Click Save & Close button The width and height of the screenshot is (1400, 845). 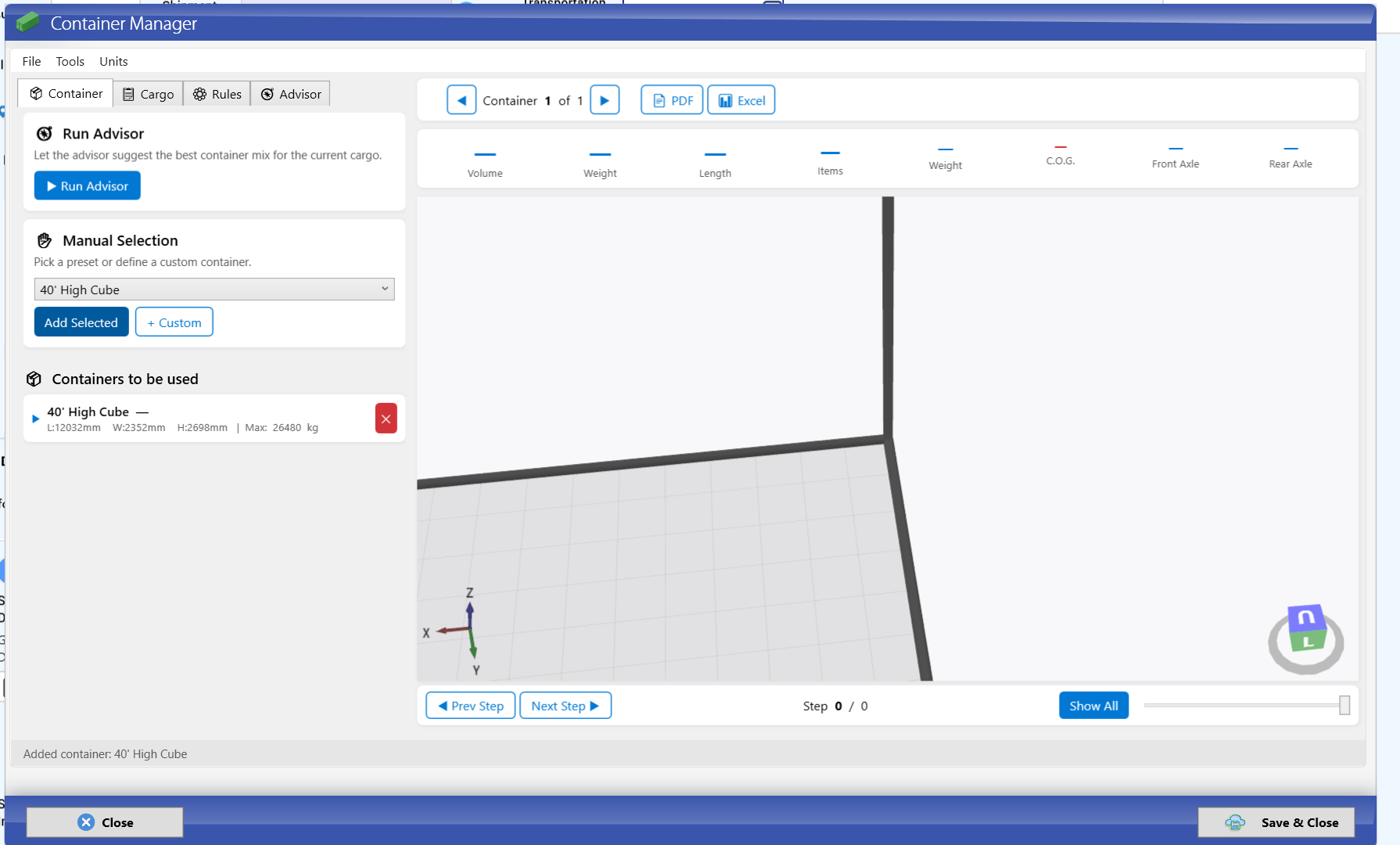pyautogui.click(x=1276, y=822)
